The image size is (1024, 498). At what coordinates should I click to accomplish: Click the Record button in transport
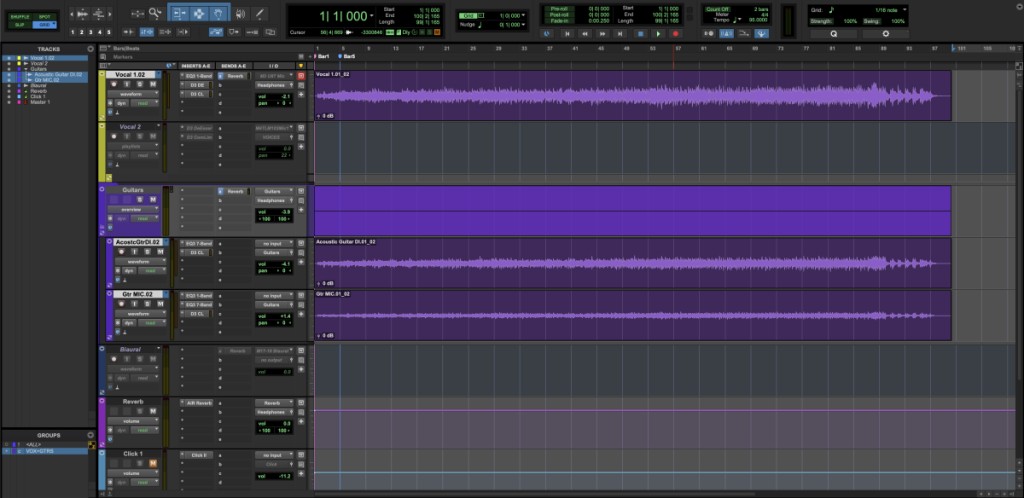pos(674,33)
